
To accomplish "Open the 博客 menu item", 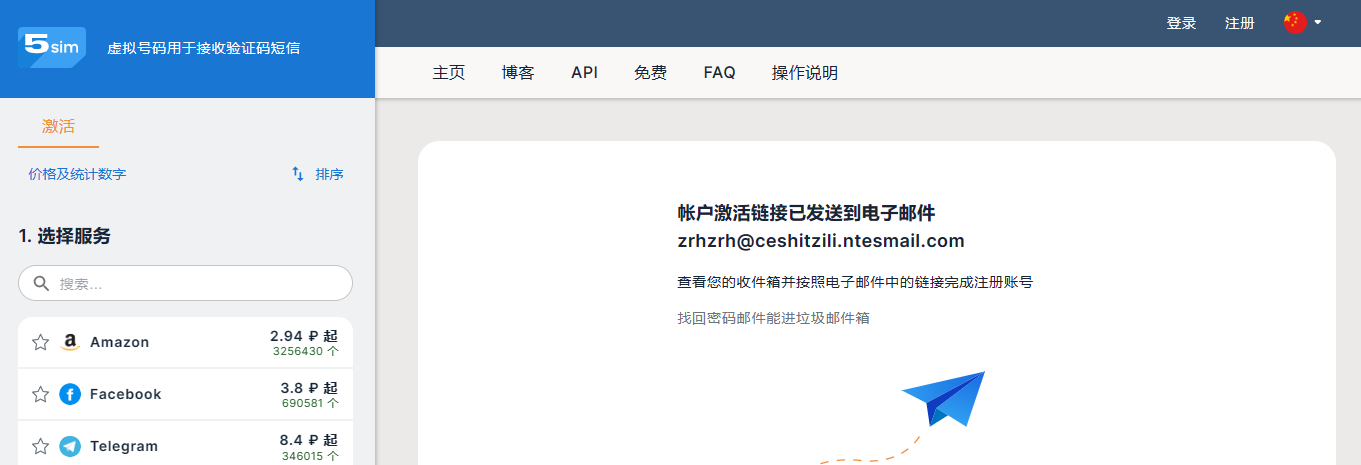I will [518, 73].
